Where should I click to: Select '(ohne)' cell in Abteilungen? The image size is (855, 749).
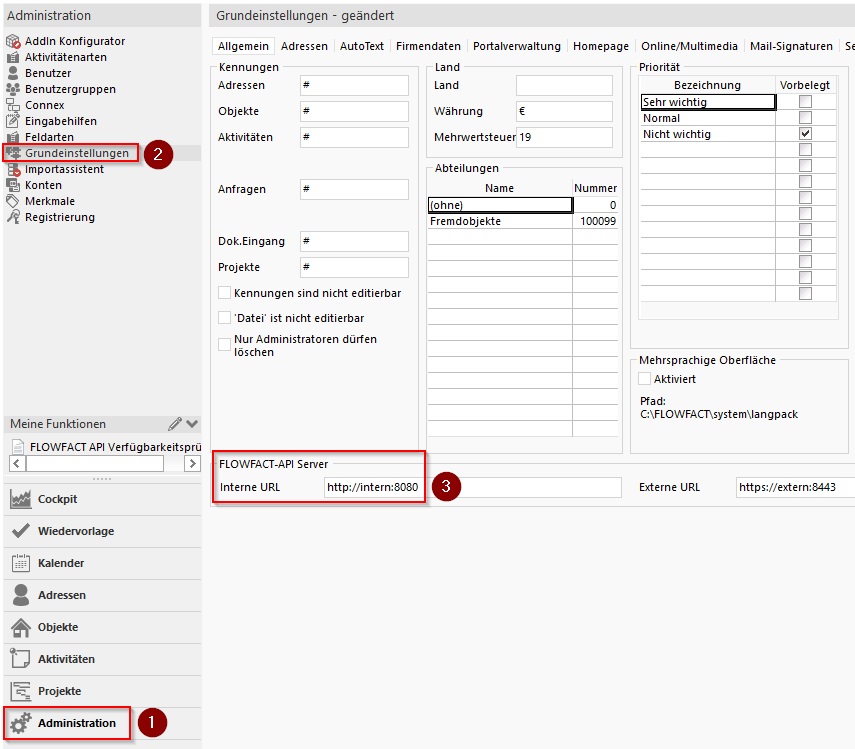[x=500, y=205]
